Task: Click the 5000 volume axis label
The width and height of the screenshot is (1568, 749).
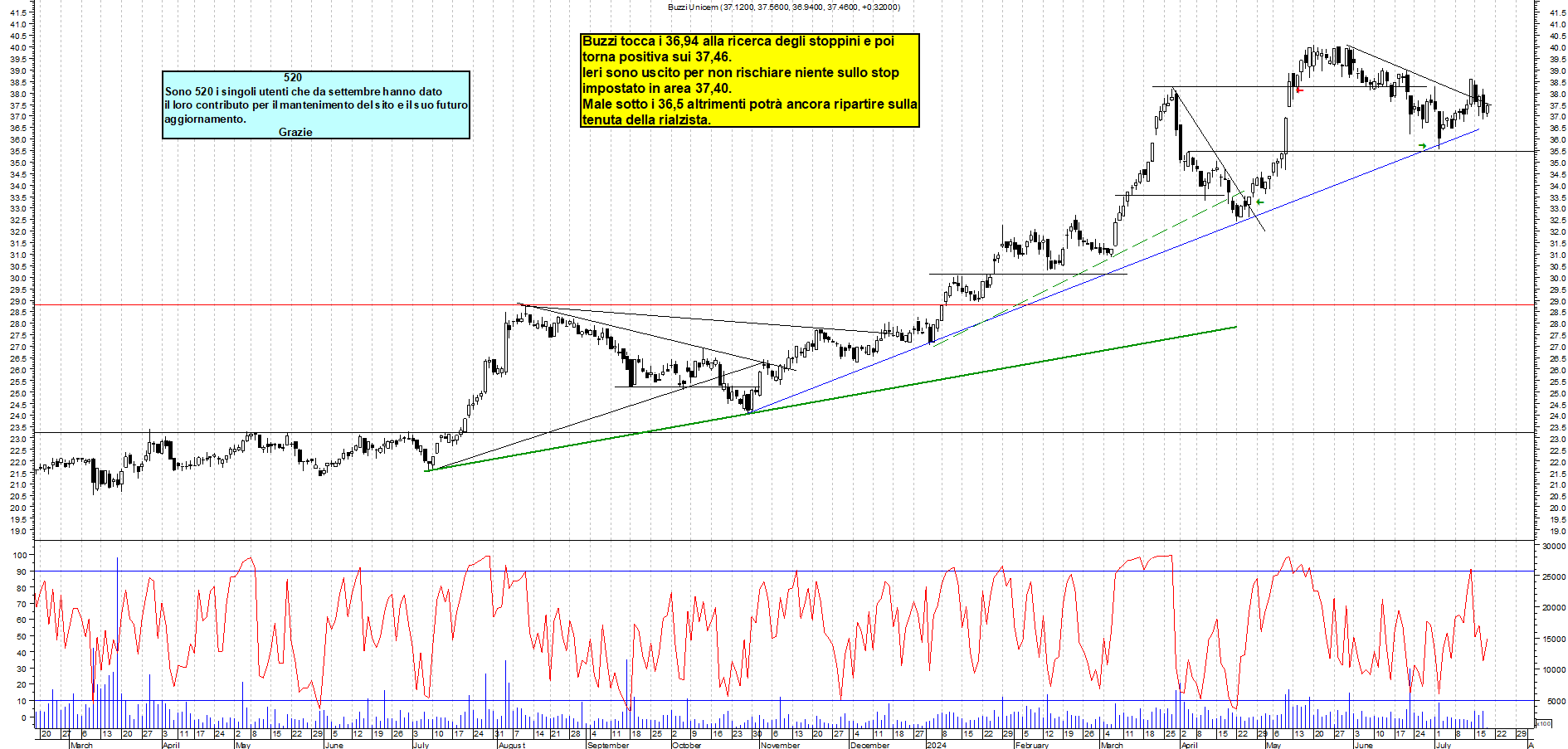Action: point(1556,701)
